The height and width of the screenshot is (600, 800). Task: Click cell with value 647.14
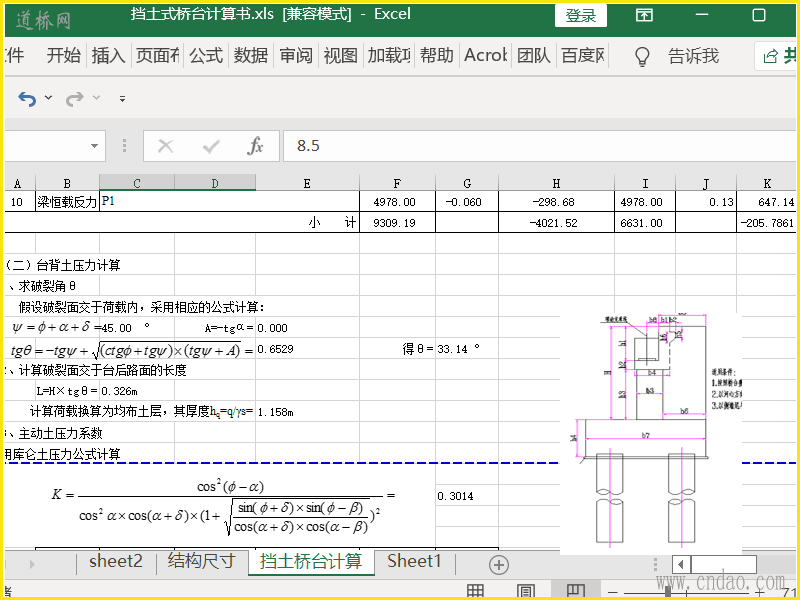point(766,202)
